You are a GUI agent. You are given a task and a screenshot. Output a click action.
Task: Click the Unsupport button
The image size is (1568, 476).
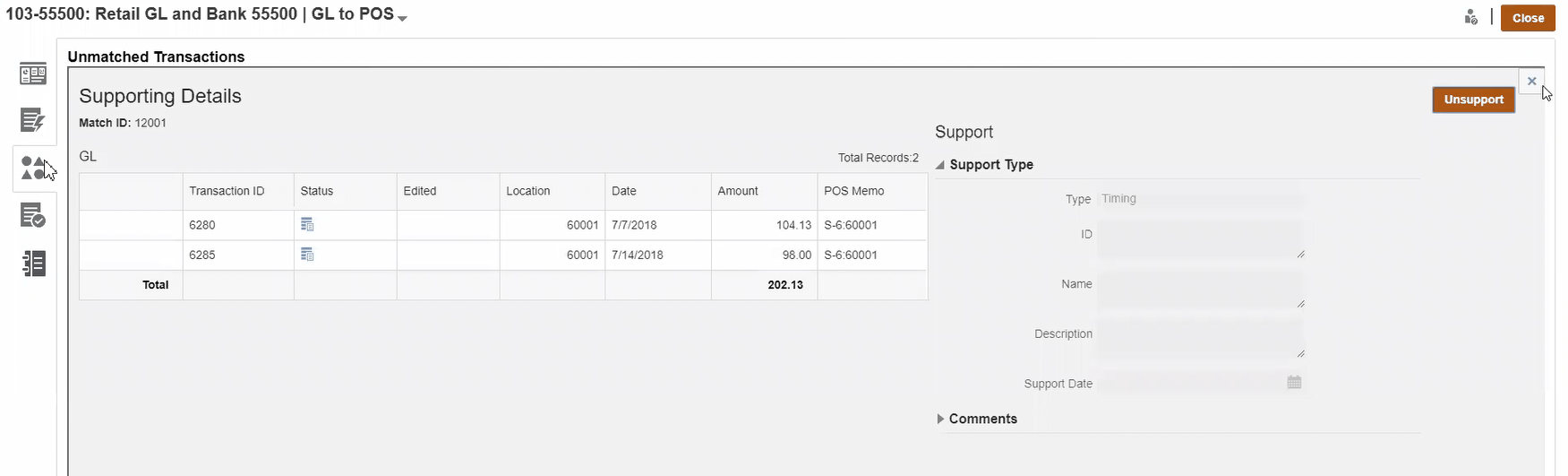point(1473,100)
